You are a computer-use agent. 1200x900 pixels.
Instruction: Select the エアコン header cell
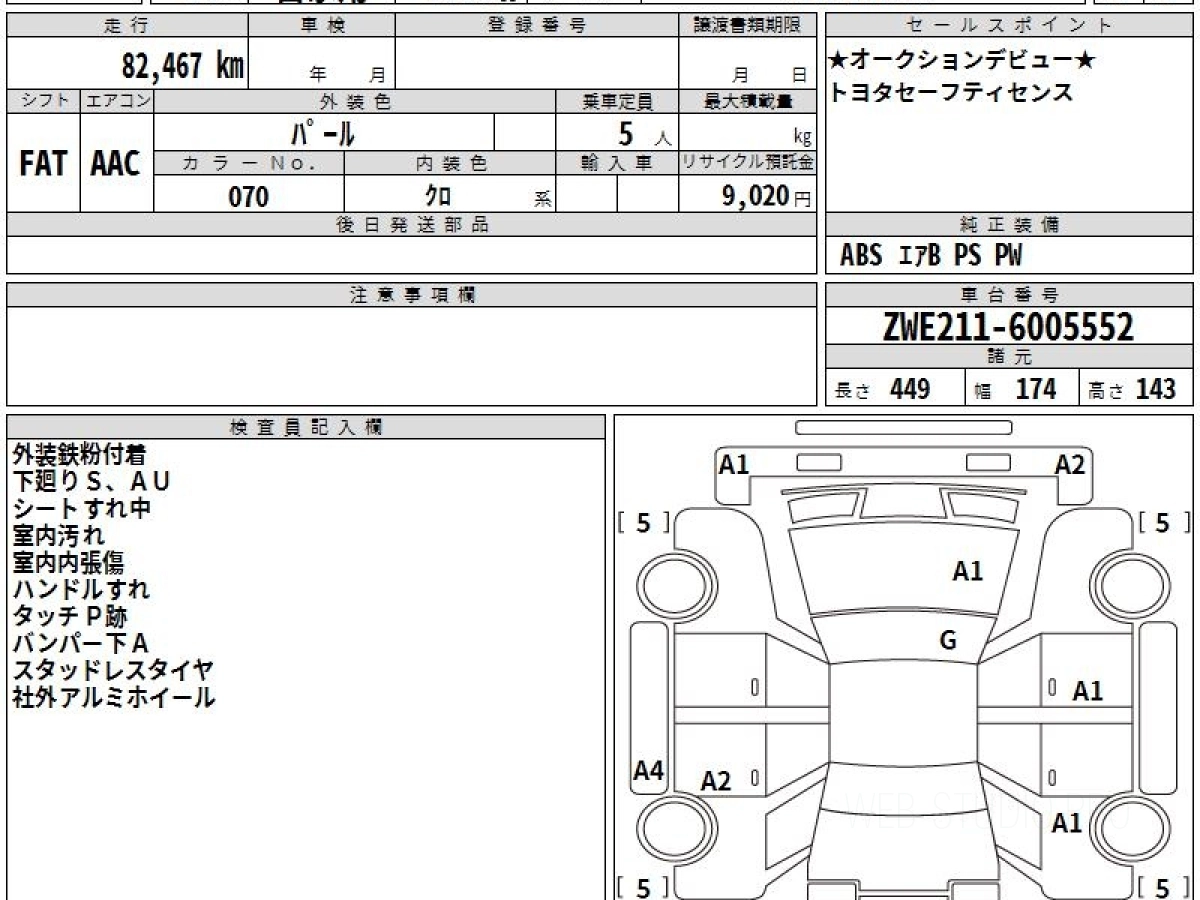coord(117,101)
